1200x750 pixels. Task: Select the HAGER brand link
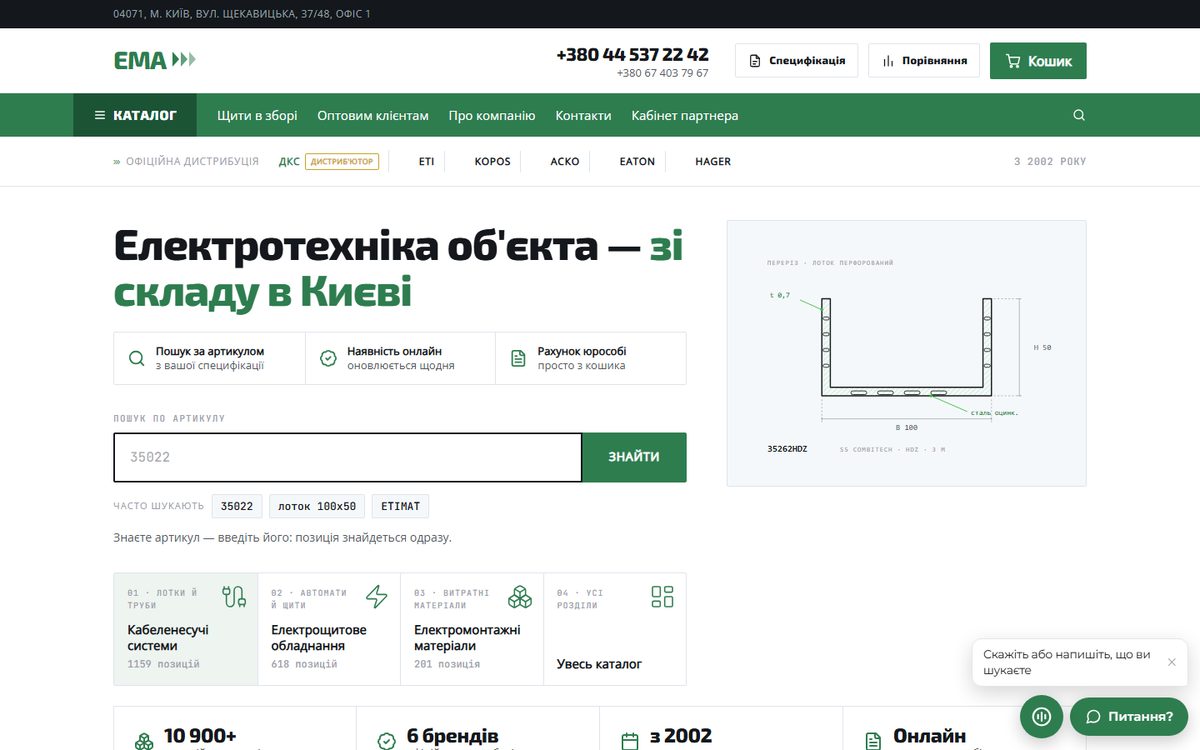[713, 161]
